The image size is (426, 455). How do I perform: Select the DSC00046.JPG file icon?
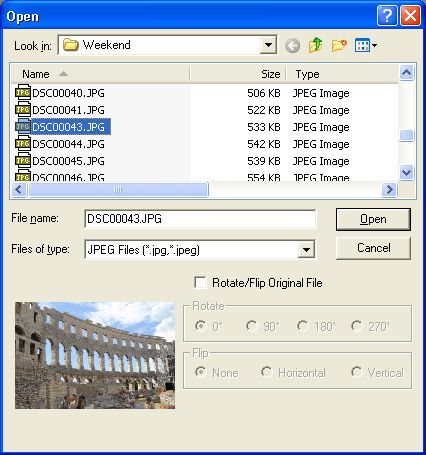(23, 176)
